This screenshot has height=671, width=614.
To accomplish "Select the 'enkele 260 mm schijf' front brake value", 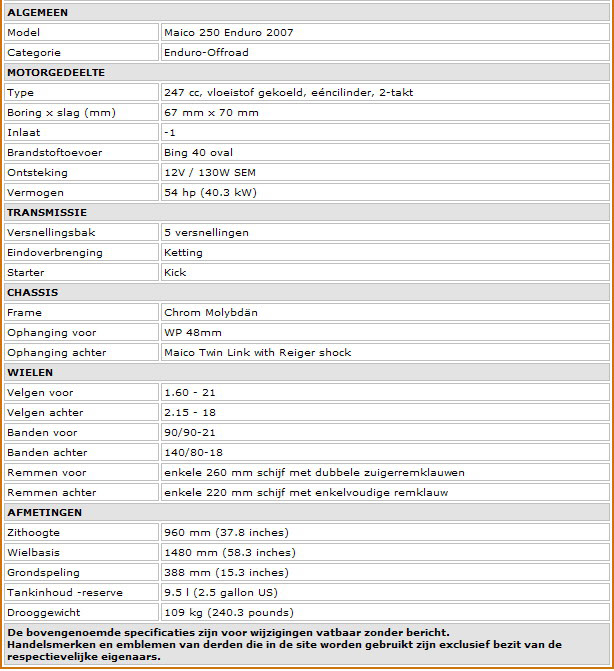I will tap(314, 472).
